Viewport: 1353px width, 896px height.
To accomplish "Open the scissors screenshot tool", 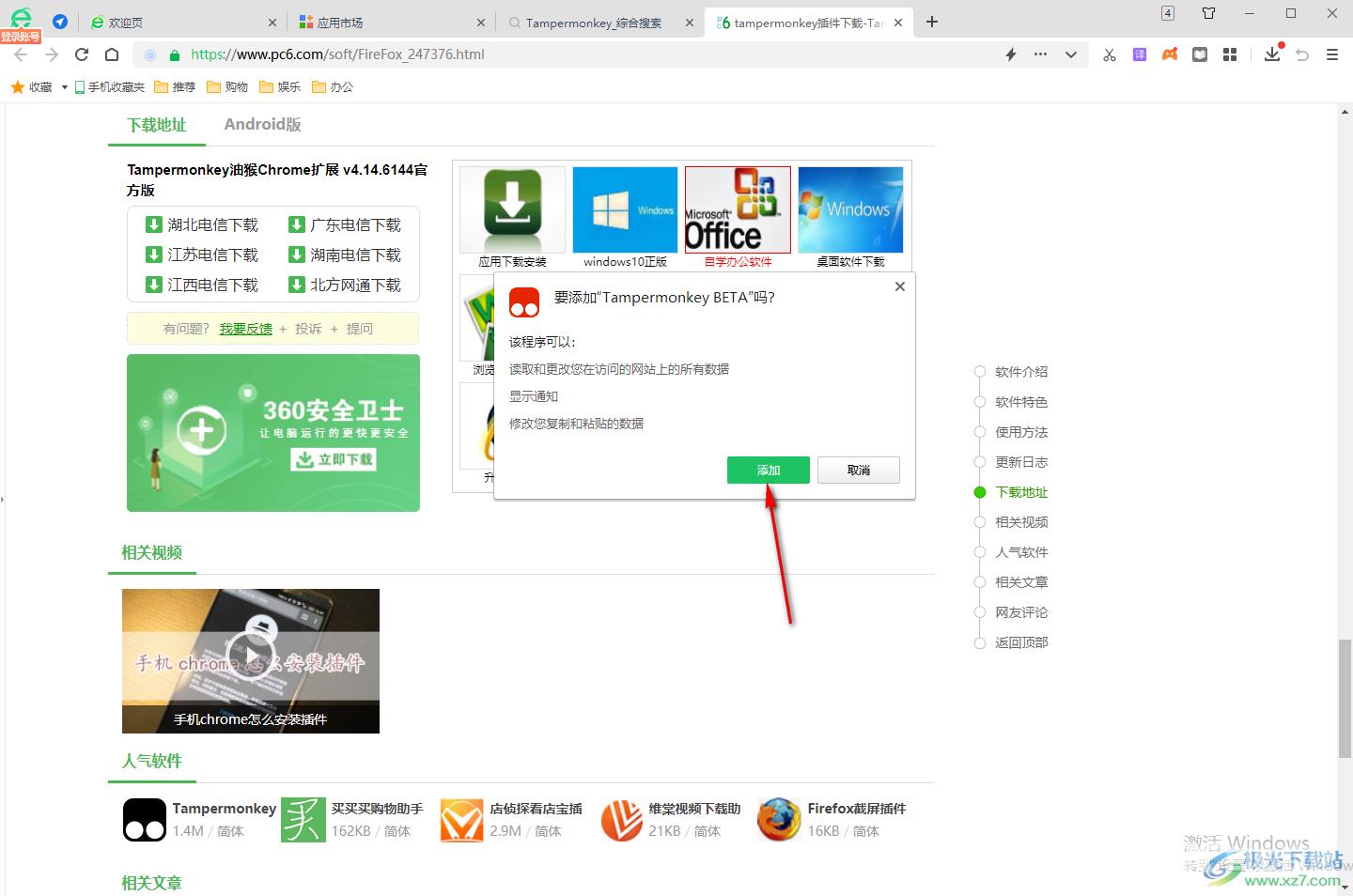I will click(x=1110, y=54).
